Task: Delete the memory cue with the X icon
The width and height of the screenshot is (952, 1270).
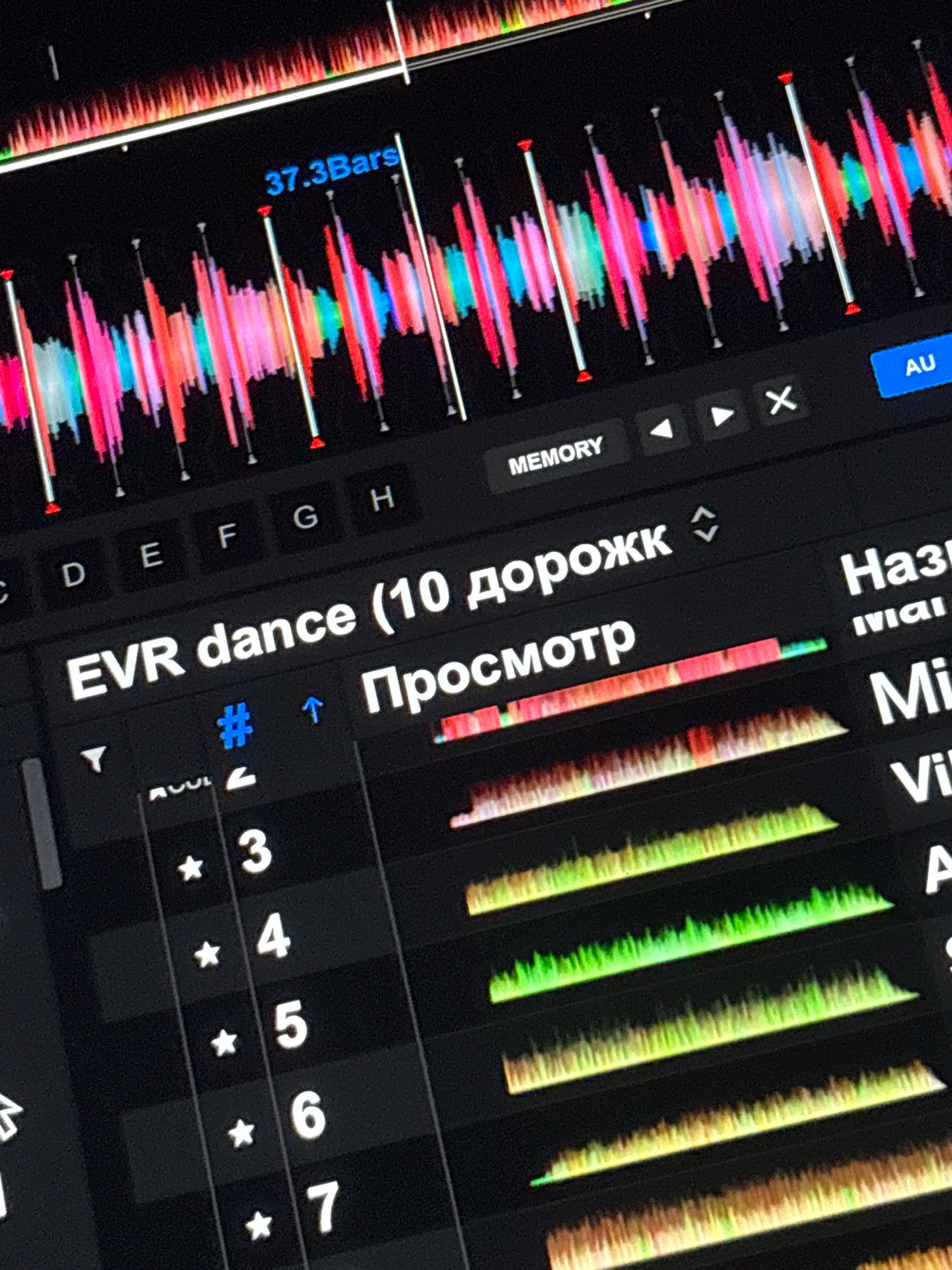Action: 781,400
